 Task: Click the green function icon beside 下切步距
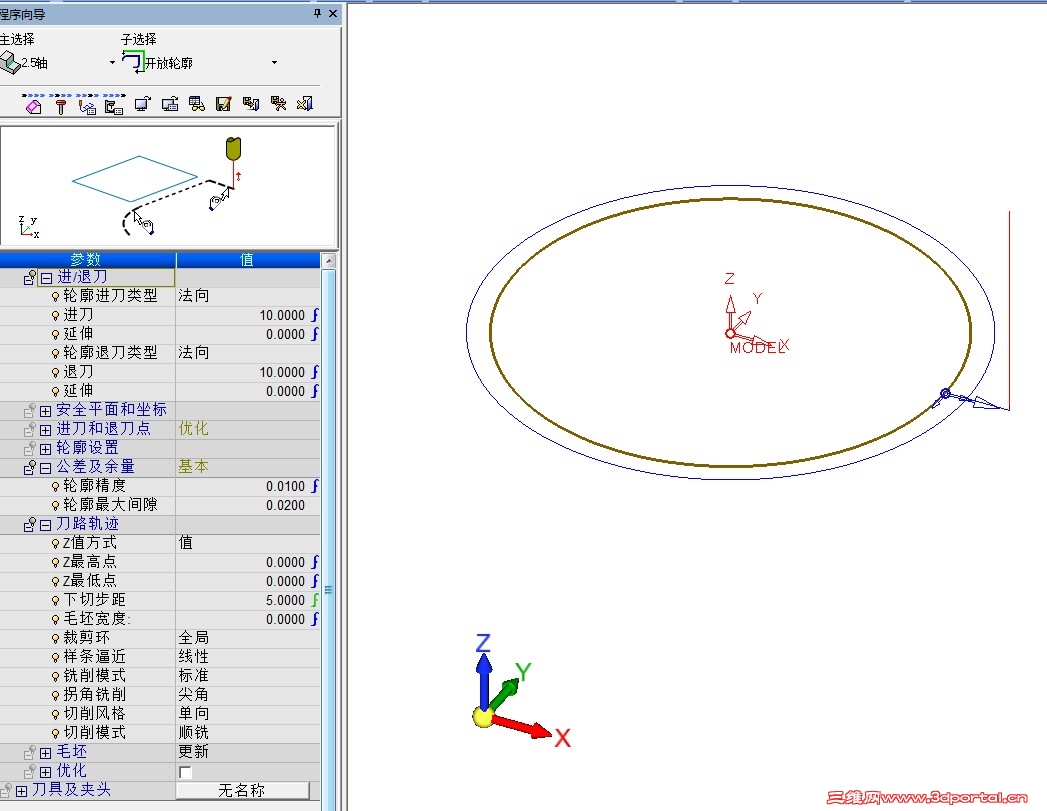tap(315, 600)
